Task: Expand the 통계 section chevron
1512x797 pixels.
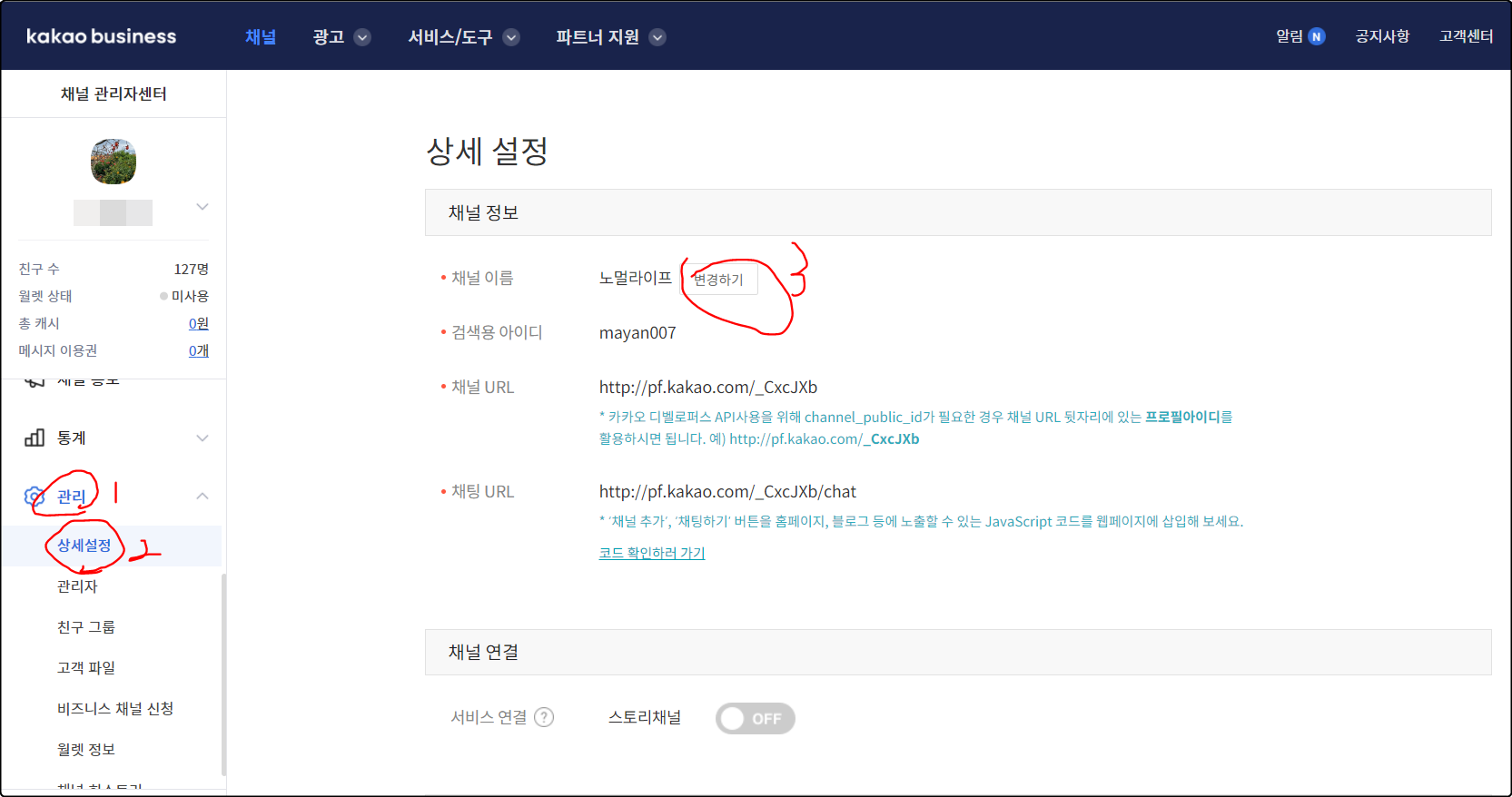Action: [x=203, y=438]
